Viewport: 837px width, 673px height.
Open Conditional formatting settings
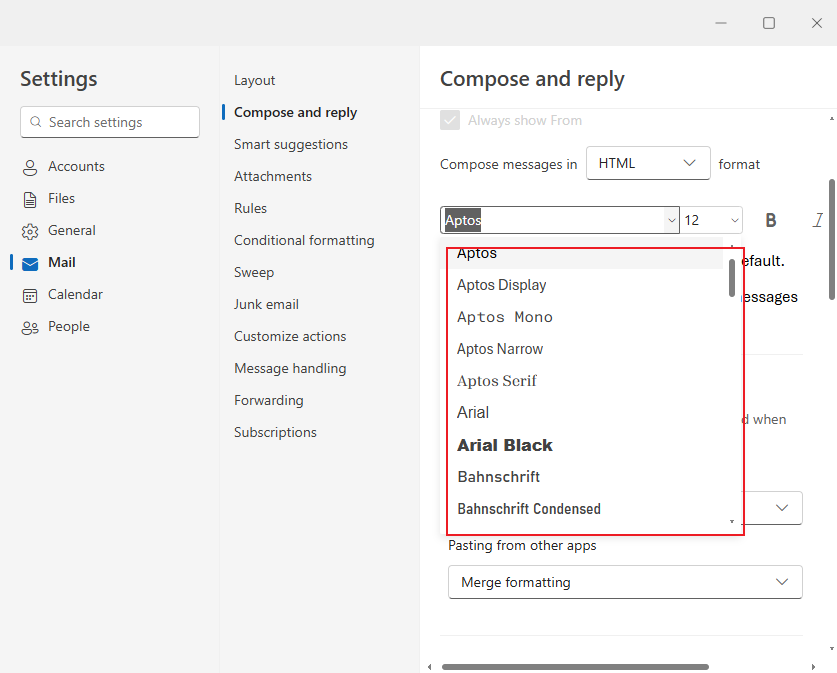coord(304,240)
